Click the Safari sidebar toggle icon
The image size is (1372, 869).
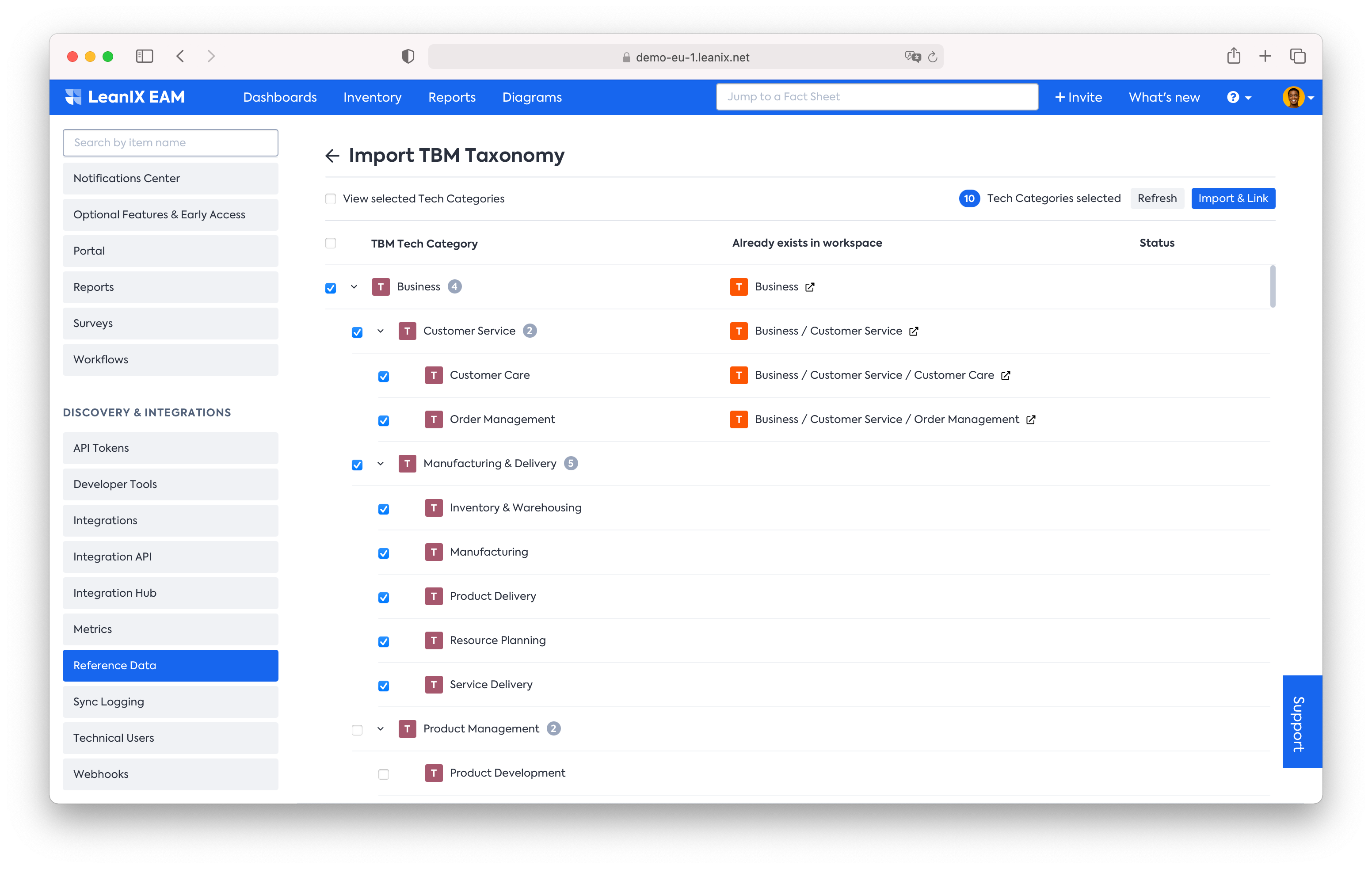click(145, 57)
